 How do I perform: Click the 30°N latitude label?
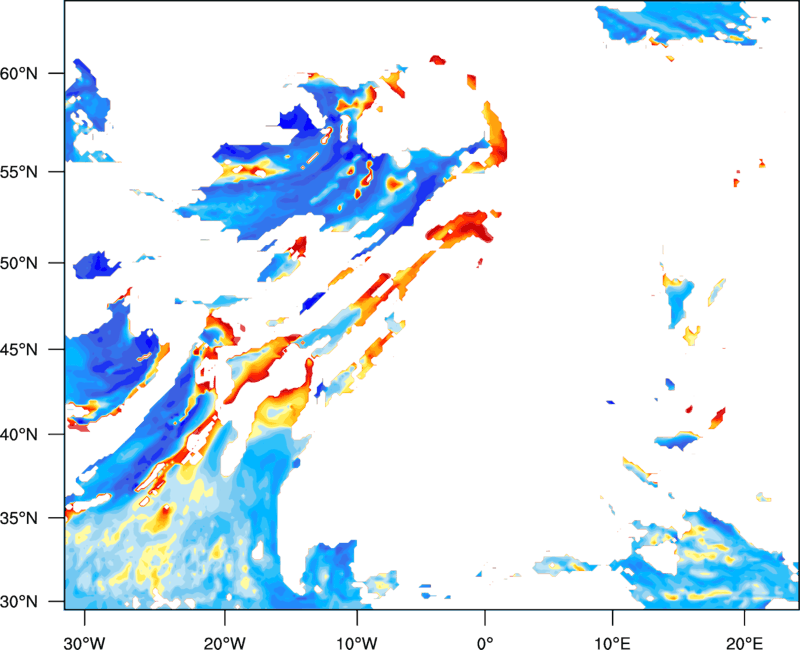coord(19,602)
